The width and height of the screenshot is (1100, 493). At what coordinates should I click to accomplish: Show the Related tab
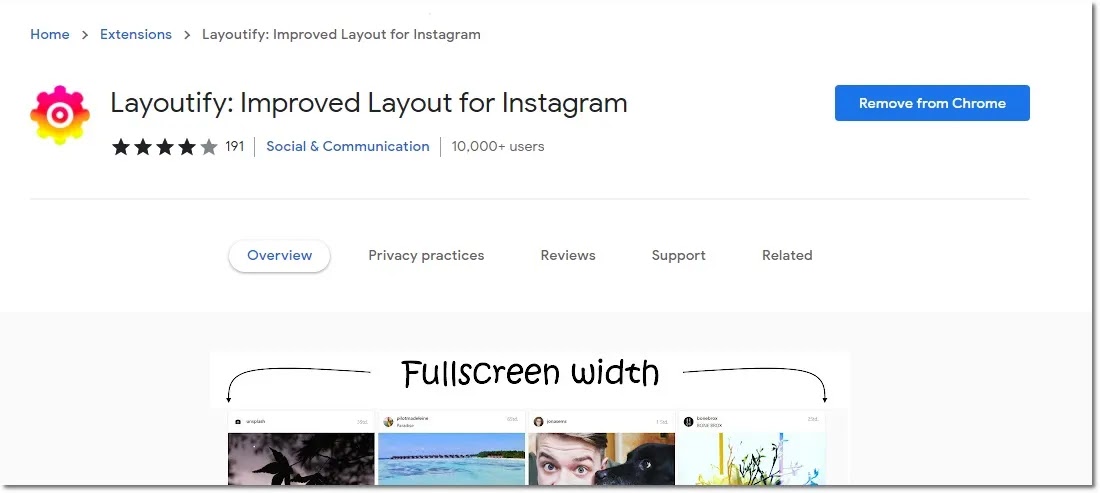[x=787, y=255]
